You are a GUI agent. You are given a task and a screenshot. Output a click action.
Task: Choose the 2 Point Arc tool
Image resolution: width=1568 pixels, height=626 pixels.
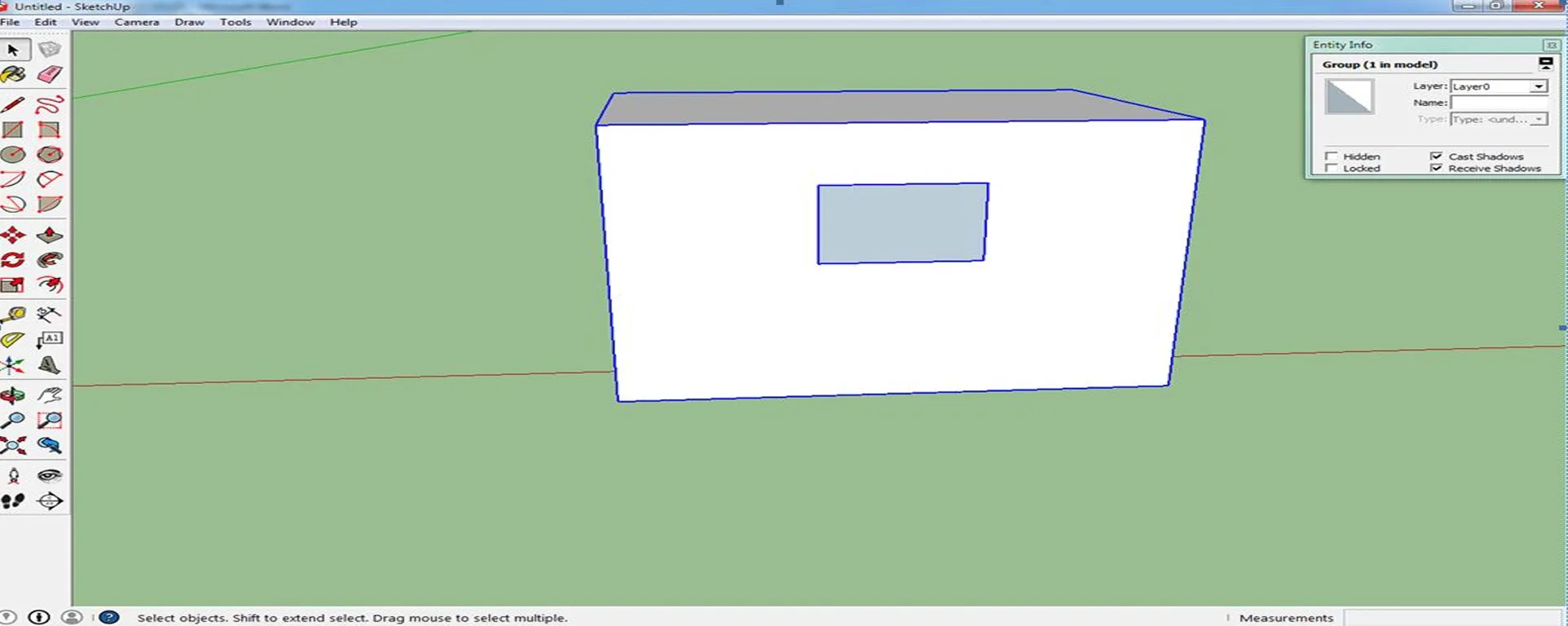[x=50, y=179]
